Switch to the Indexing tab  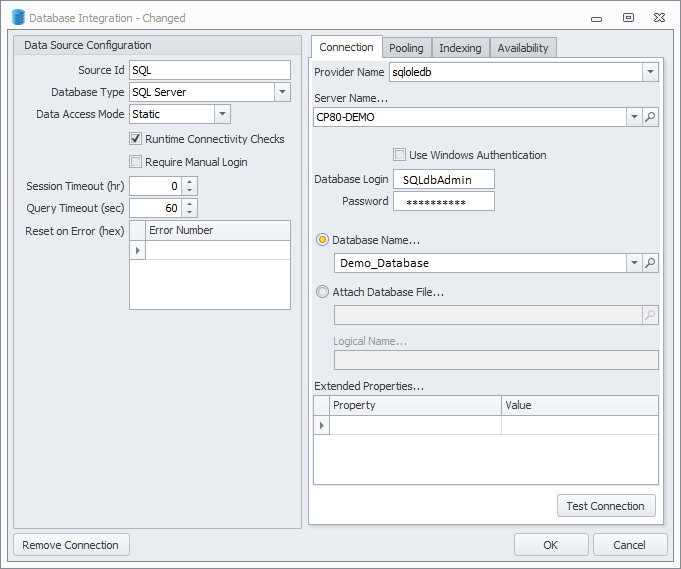[x=460, y=48]
